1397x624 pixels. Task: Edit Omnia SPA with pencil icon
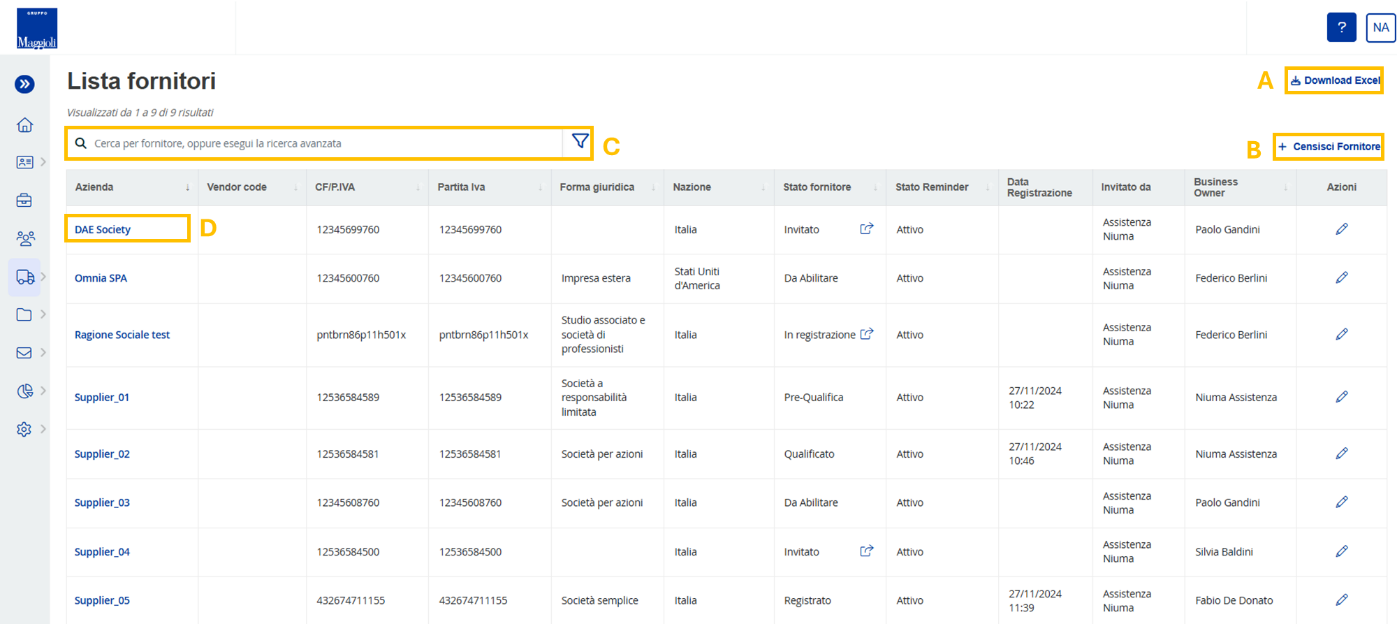click(x=1341, y=278)
